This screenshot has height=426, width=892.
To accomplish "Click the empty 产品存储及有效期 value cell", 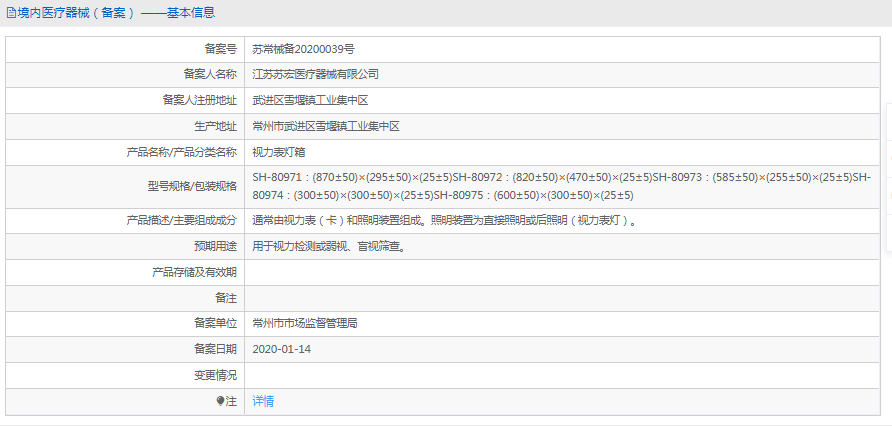I will point(562,272).
